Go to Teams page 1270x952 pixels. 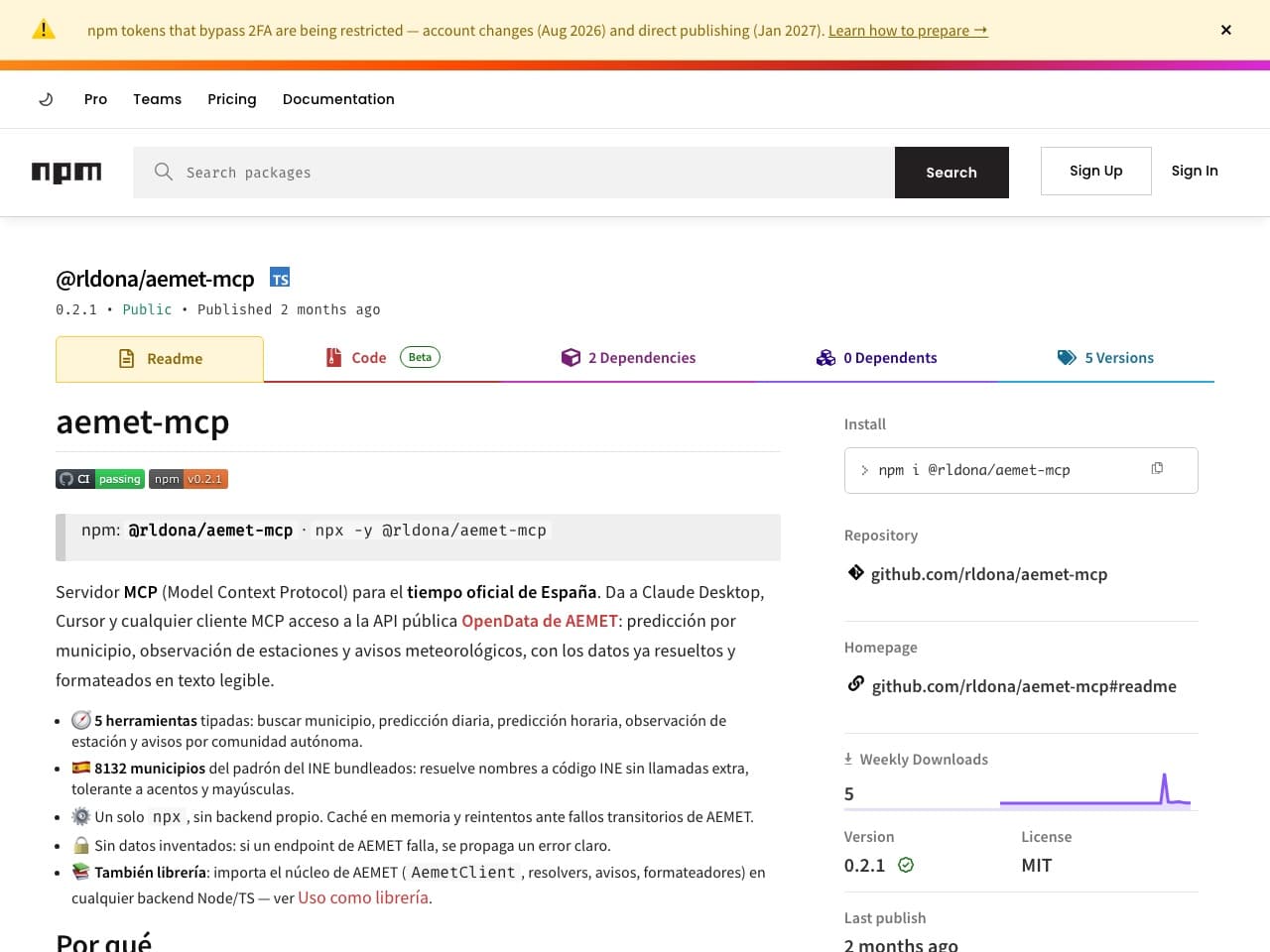(157, 99)
